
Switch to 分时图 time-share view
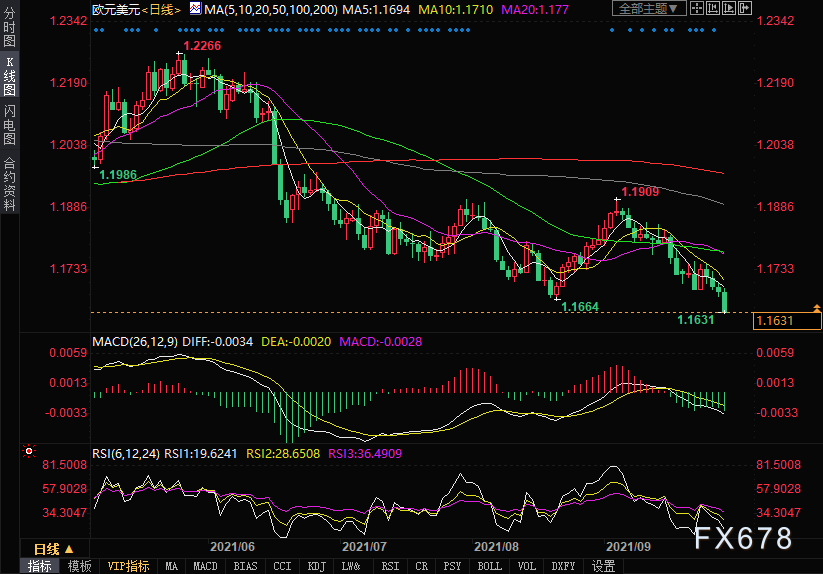point(9,27)
